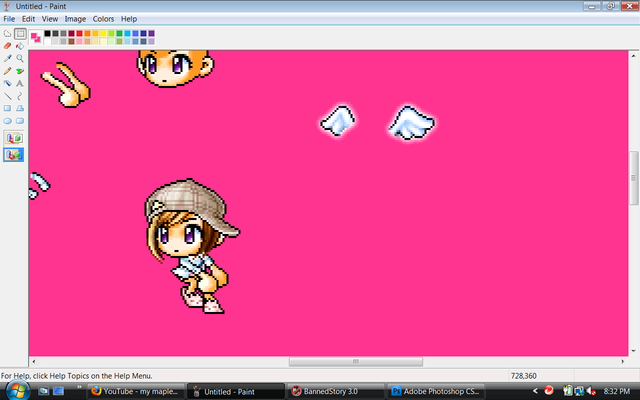Select the rectangular Select tool
Screen dimensions: 640x400
click(20, 34)
